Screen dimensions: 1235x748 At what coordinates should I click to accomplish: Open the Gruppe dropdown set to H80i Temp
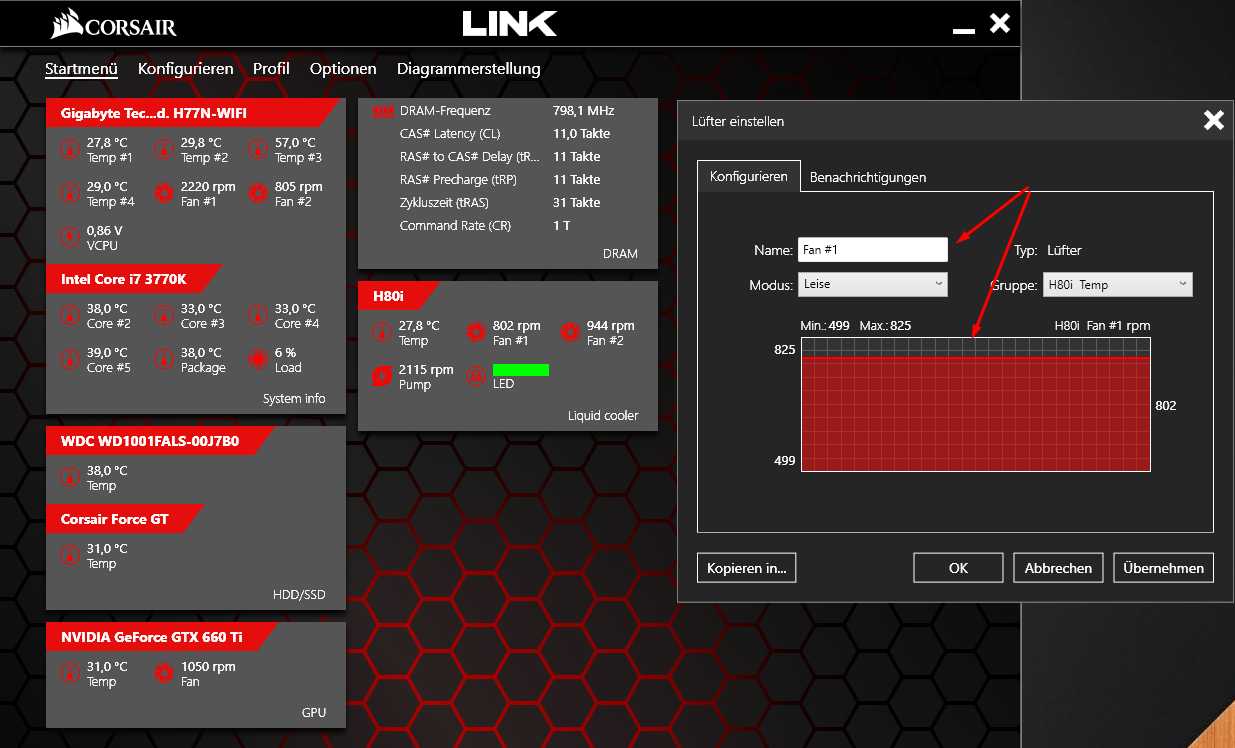point(1118,284)
